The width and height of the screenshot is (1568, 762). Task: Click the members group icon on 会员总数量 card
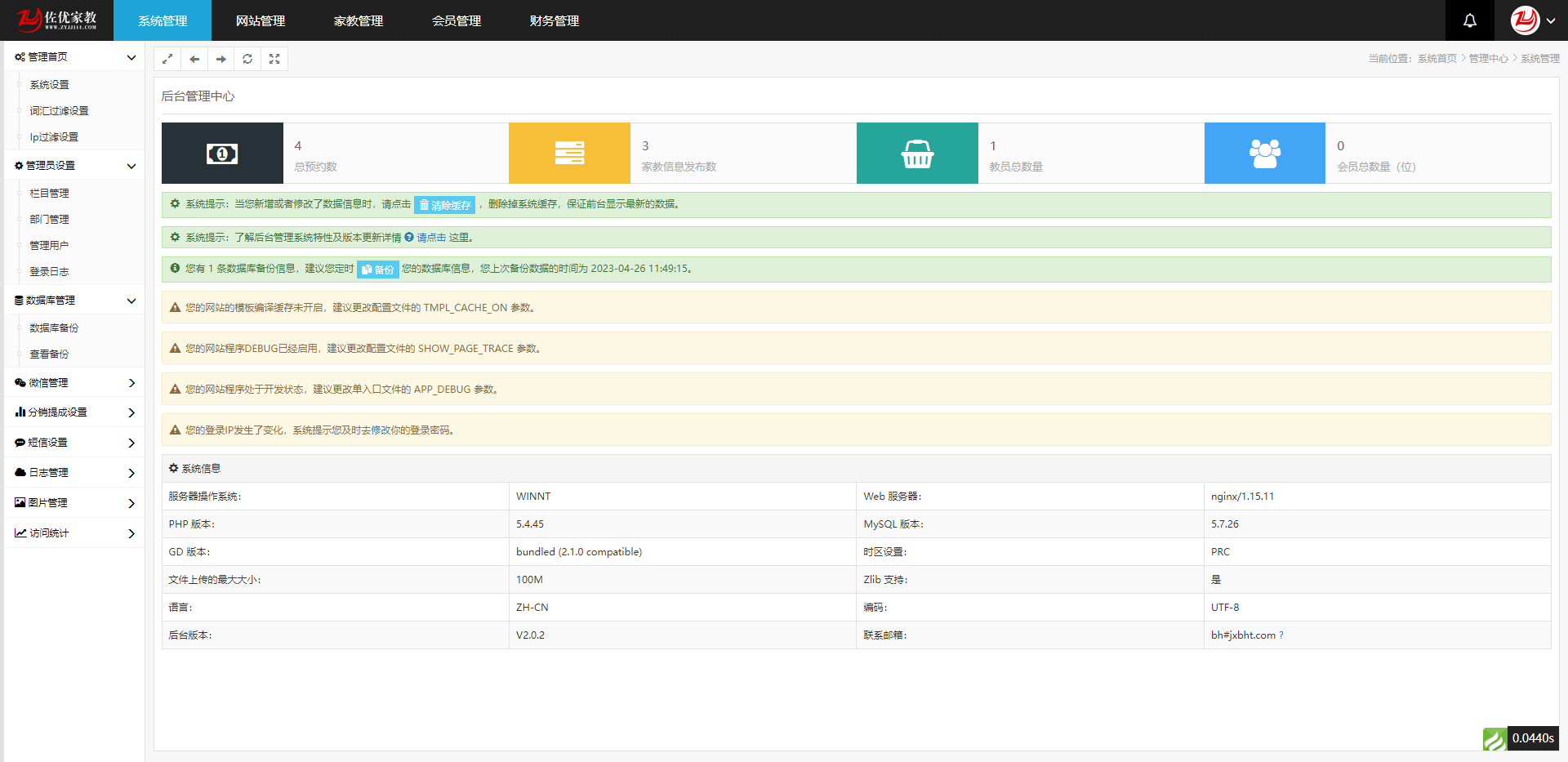point(1264,153)
